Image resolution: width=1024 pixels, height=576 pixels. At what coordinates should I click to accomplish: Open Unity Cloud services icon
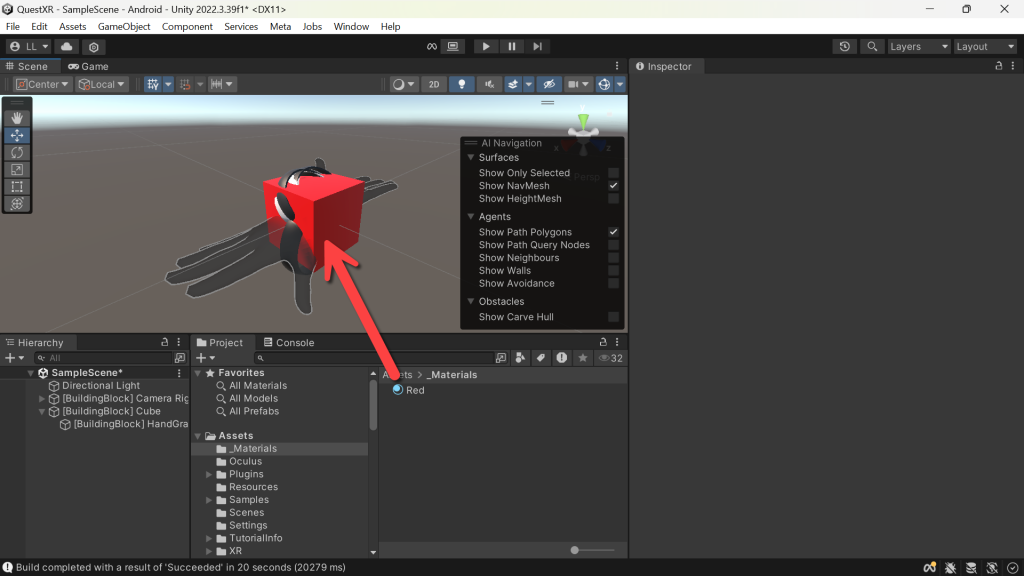point(67,46)
